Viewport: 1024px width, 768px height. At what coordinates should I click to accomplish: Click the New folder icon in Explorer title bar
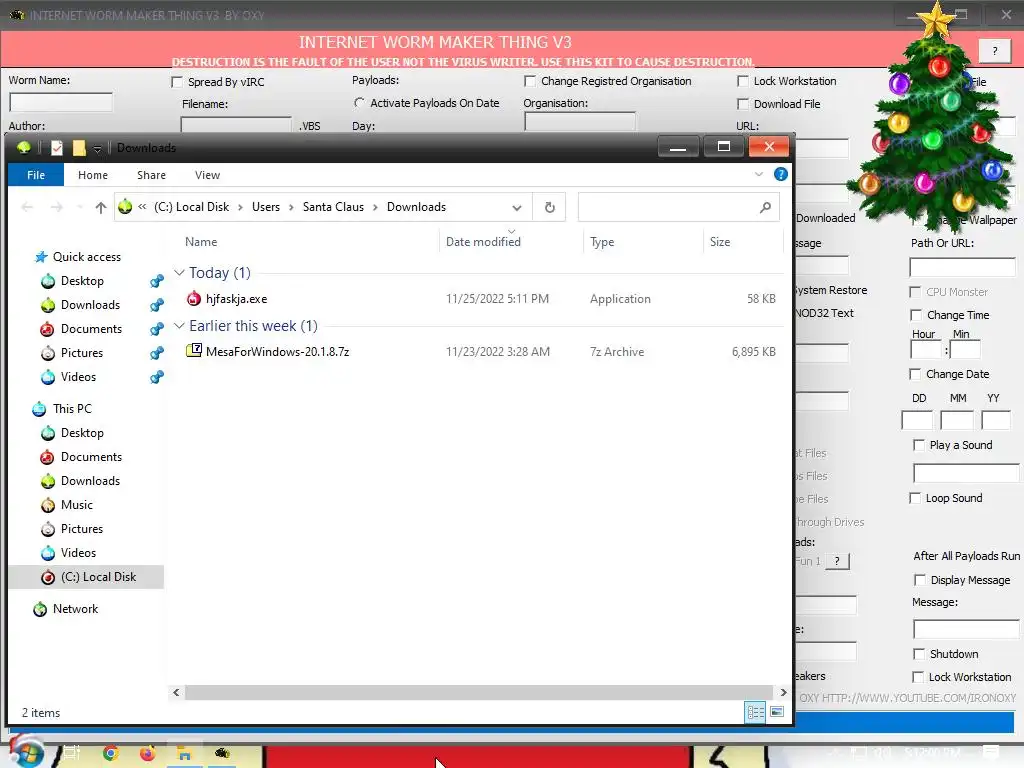click(x=79, y=148)
